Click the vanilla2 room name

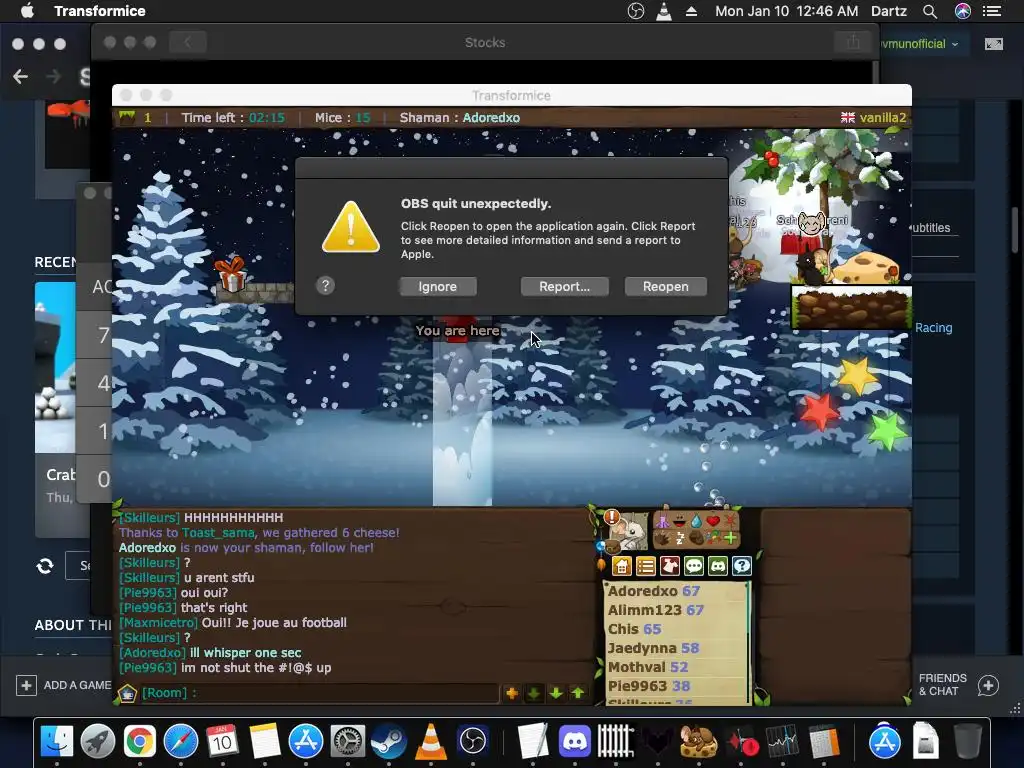883,118
